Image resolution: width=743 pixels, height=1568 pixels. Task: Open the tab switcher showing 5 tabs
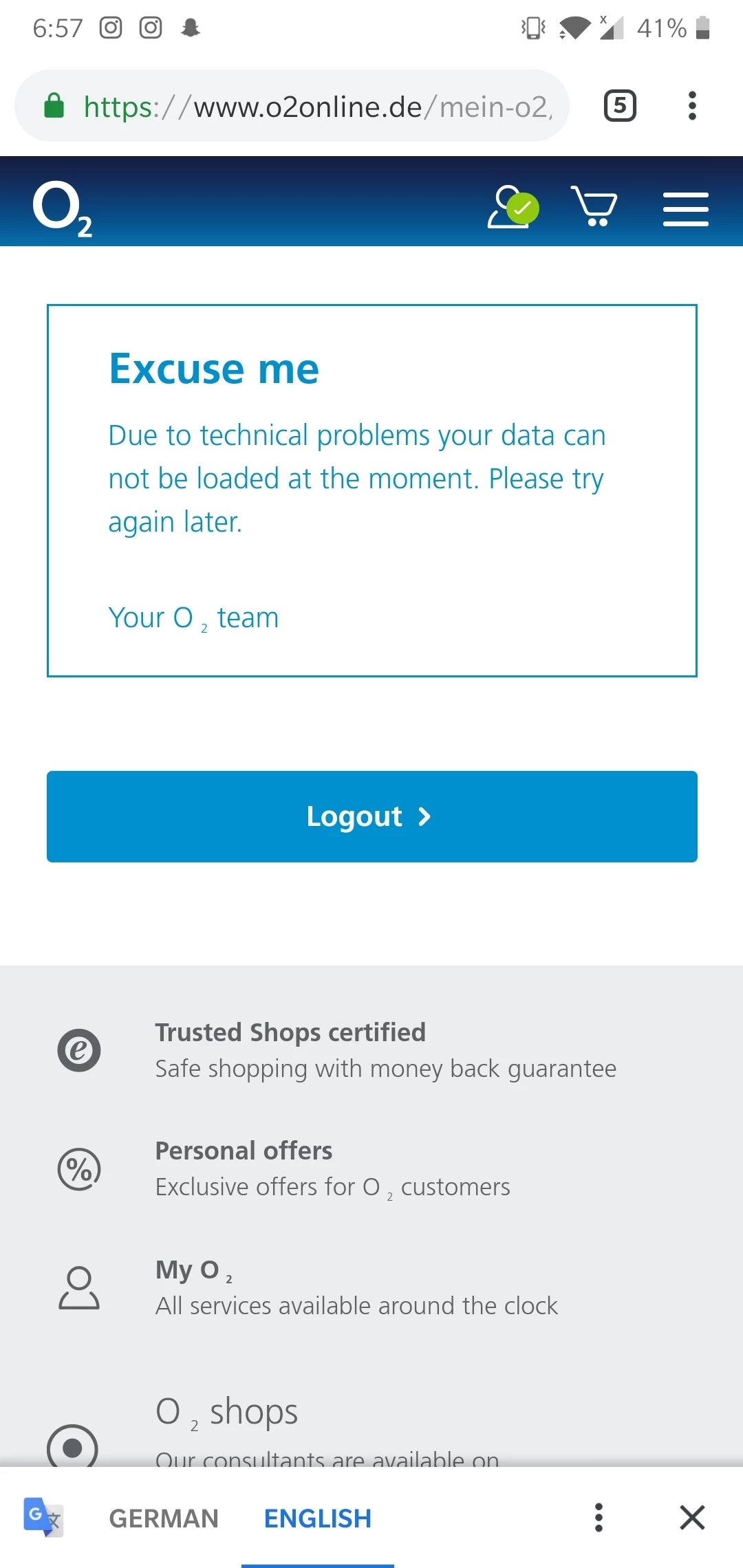tap(620, 106)
